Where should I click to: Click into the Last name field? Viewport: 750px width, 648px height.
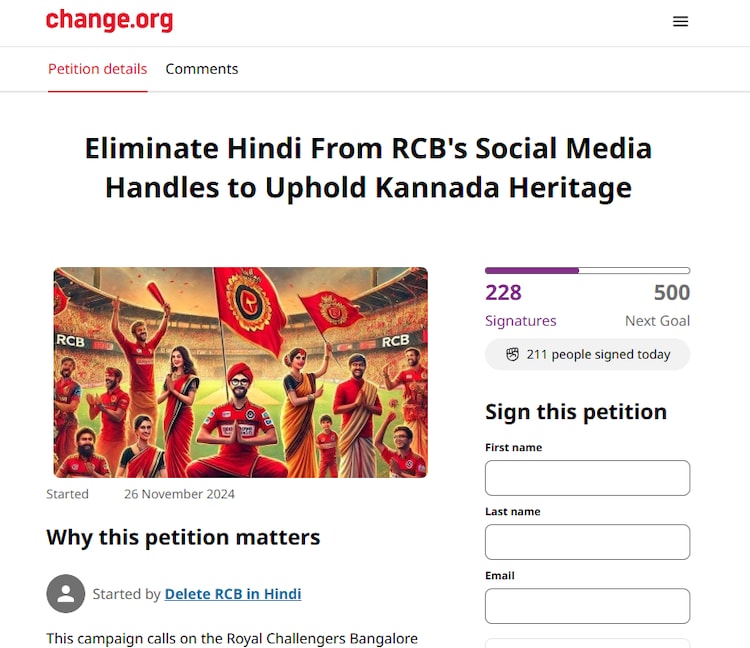[587, 542]
